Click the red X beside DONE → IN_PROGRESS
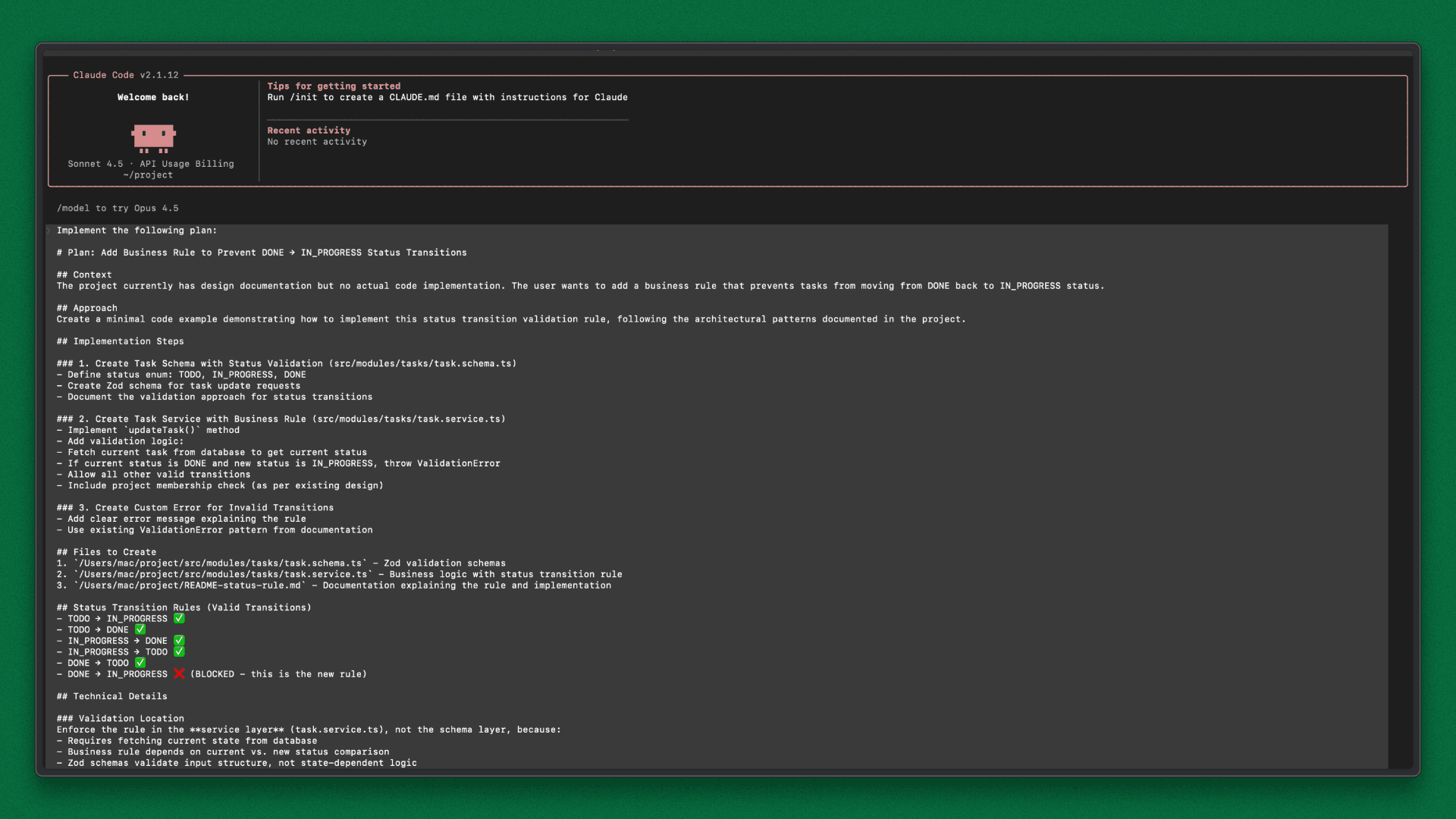 click(x=179, y=673)
